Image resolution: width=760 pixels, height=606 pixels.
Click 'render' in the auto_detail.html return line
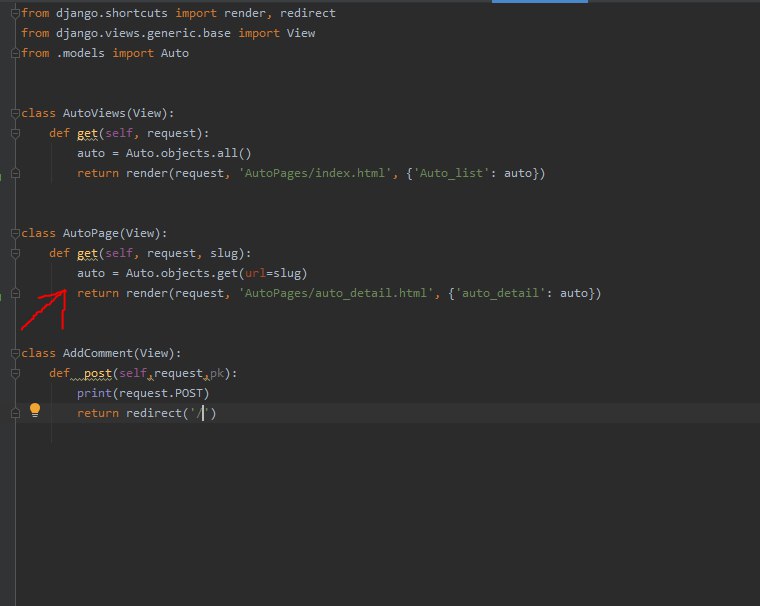pyautogui.click(x=147, y=293)
